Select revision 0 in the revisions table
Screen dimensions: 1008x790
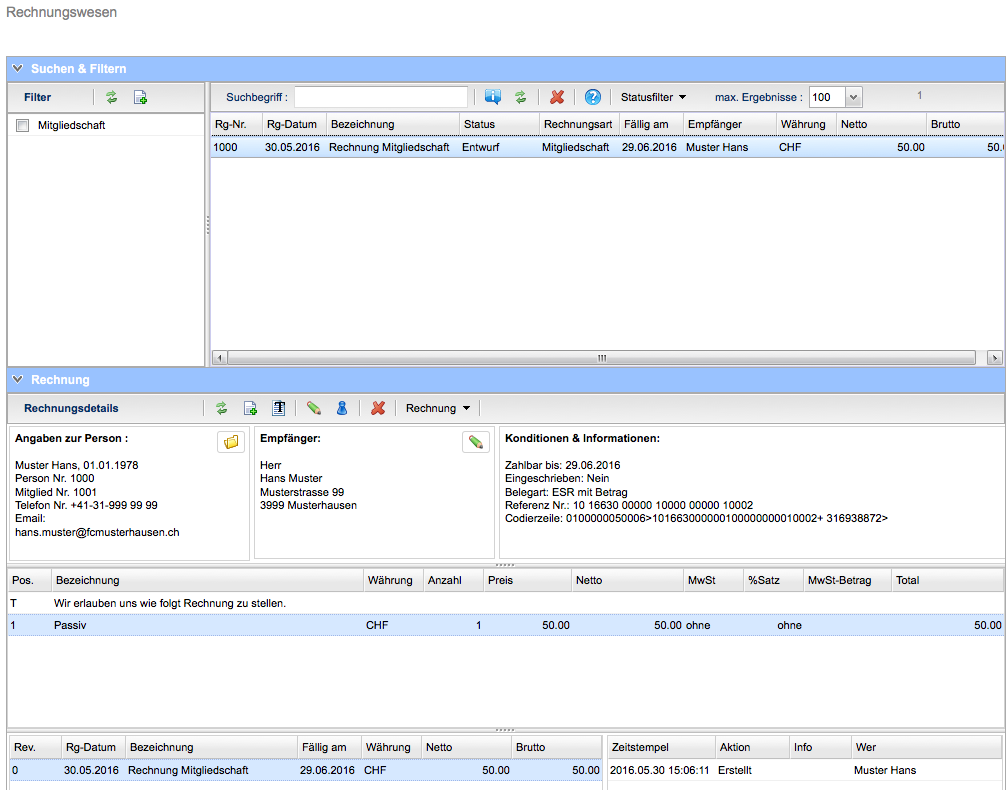click(306, 770)
